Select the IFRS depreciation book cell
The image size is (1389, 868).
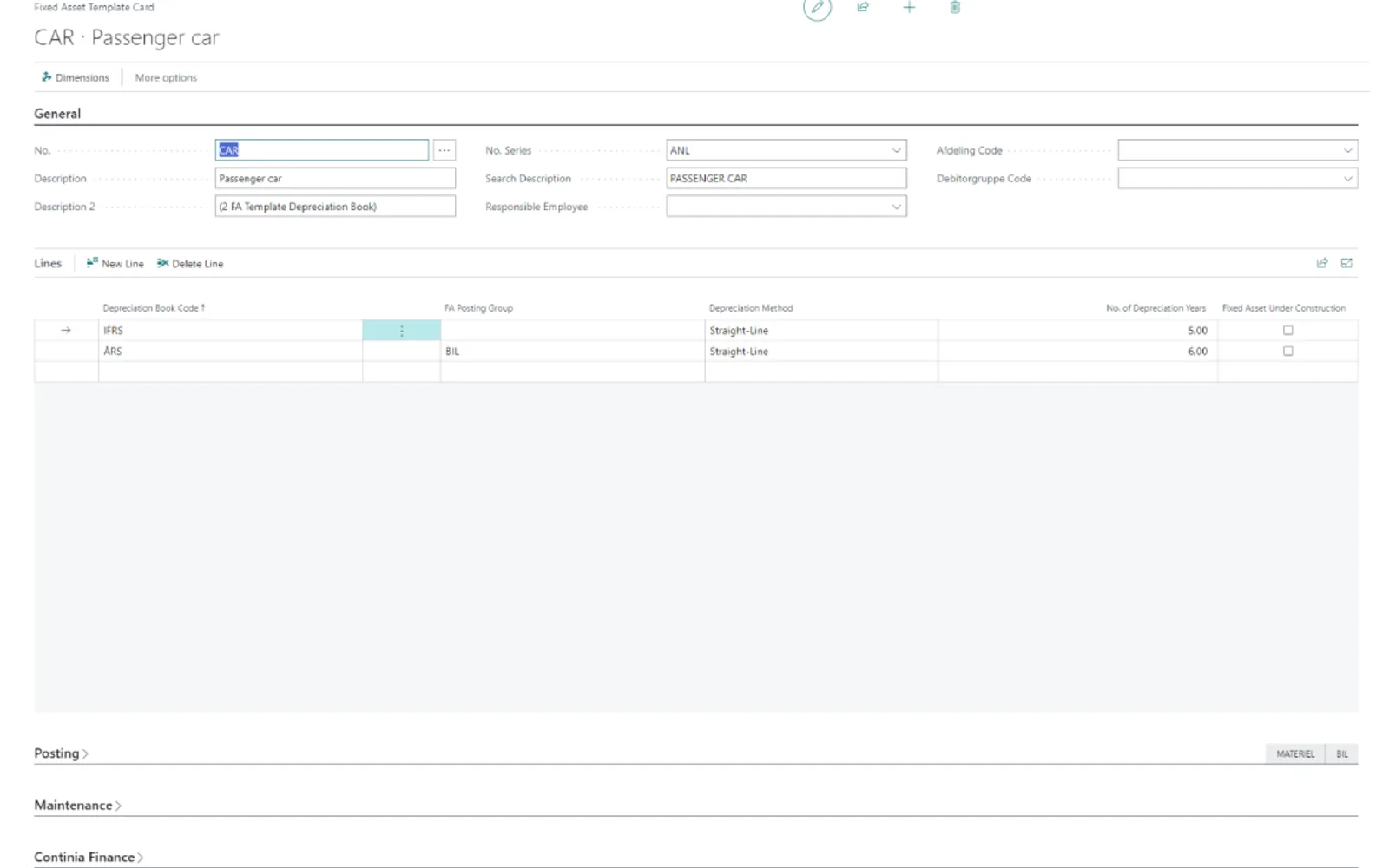pyautogui.click(x=230, y=331)
